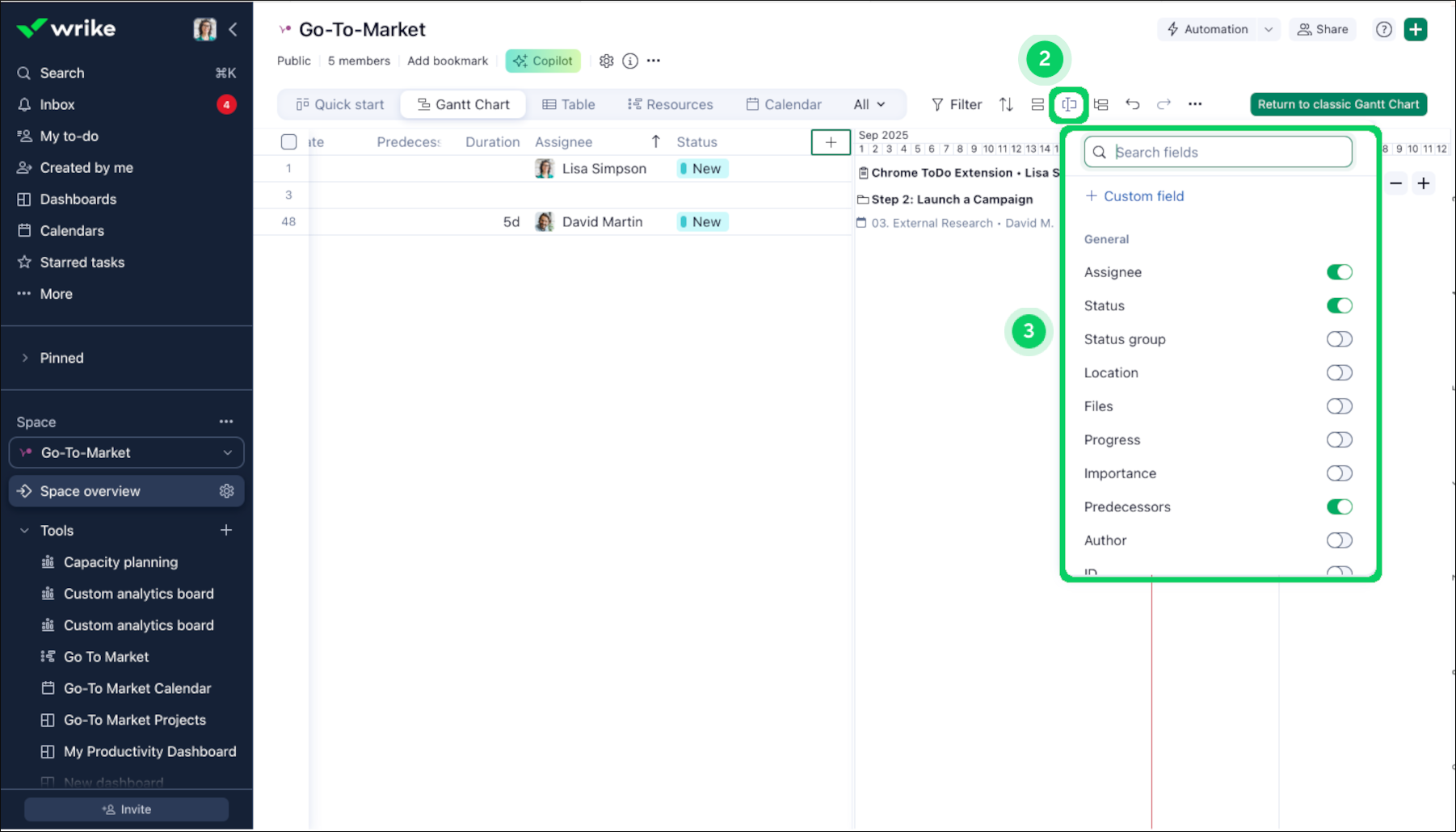Disable the Predecessors field toggle

(x=1340, y=506)
